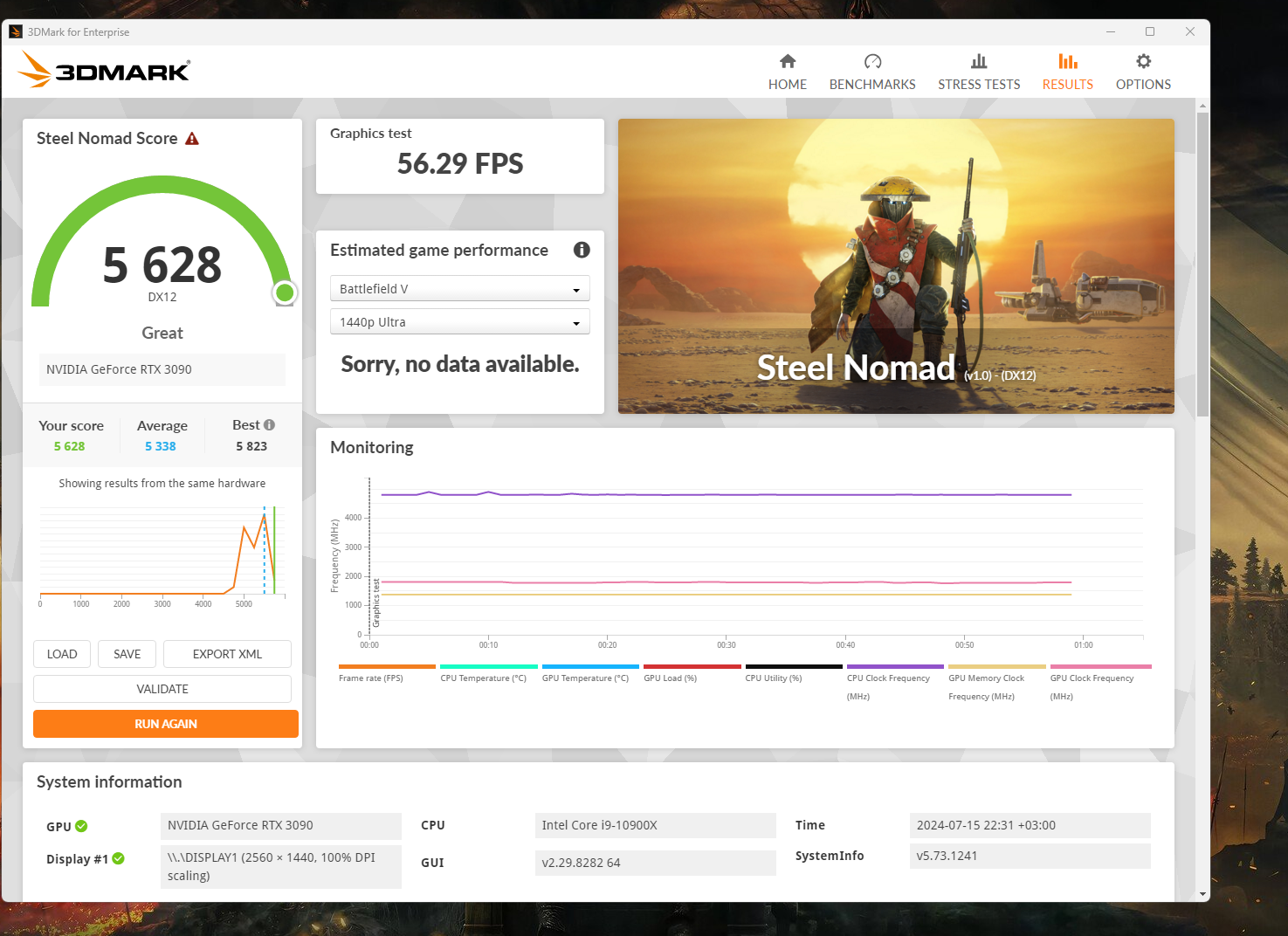Click scrollbar down arrow
This screenshot has width=1288, height=936.
1202,894
